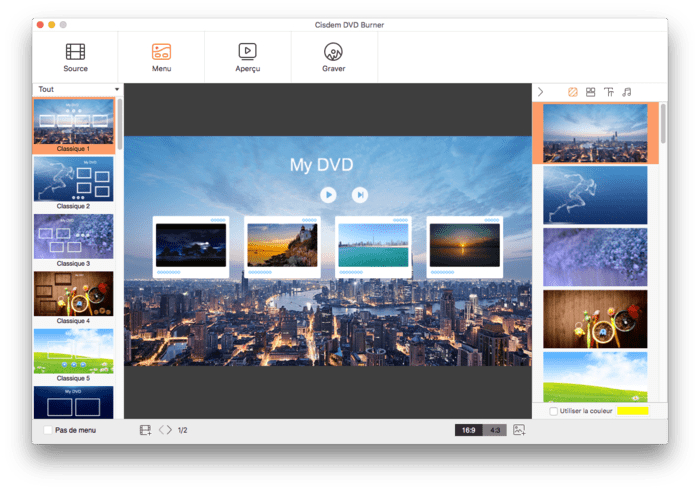Image resolution: width=700 pixels, height=490 pixels.
Task: Go to next menu page arrow
Action: 169,430
